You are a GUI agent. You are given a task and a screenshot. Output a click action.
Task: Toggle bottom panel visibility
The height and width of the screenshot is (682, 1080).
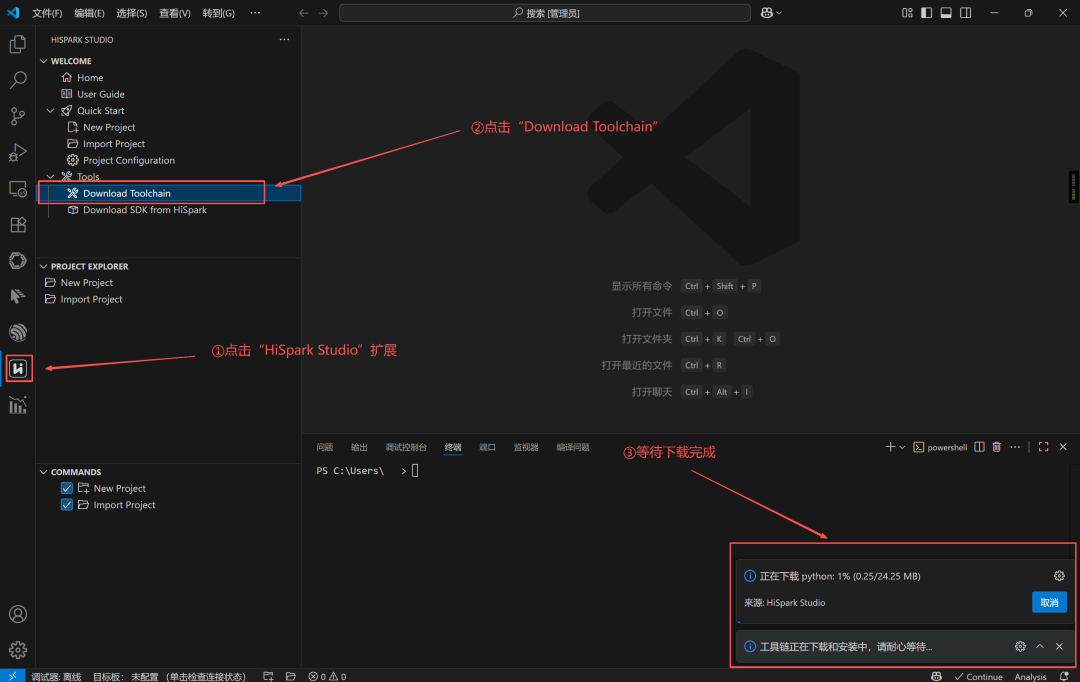[946, 12]
